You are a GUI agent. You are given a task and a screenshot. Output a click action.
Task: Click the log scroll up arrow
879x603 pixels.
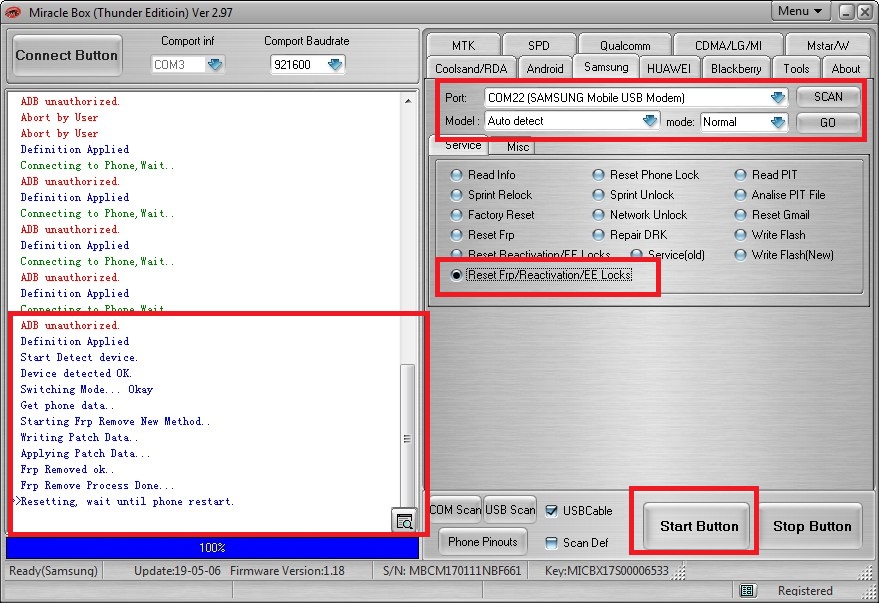click(408, 101)
